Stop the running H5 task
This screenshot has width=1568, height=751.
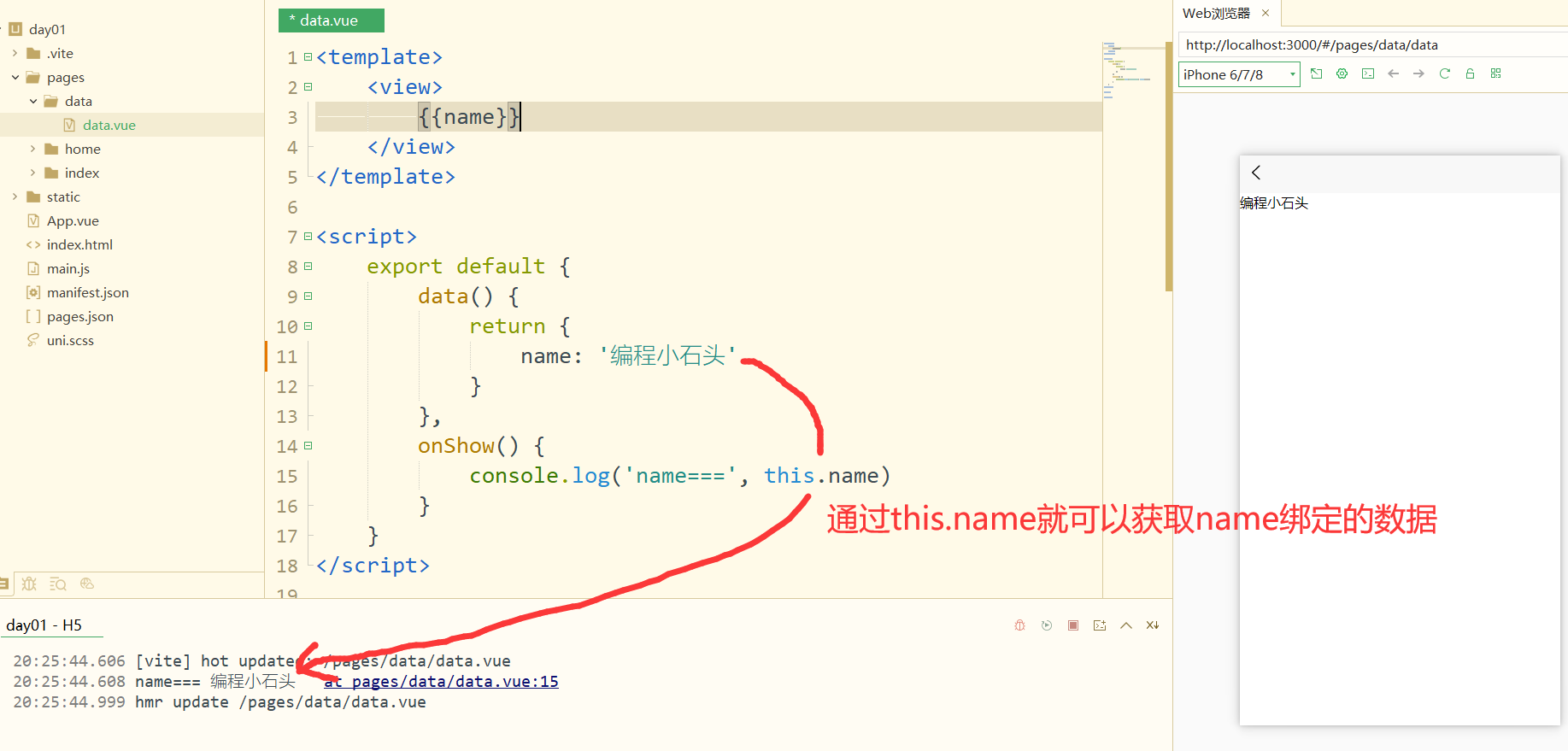point(1073,625)
